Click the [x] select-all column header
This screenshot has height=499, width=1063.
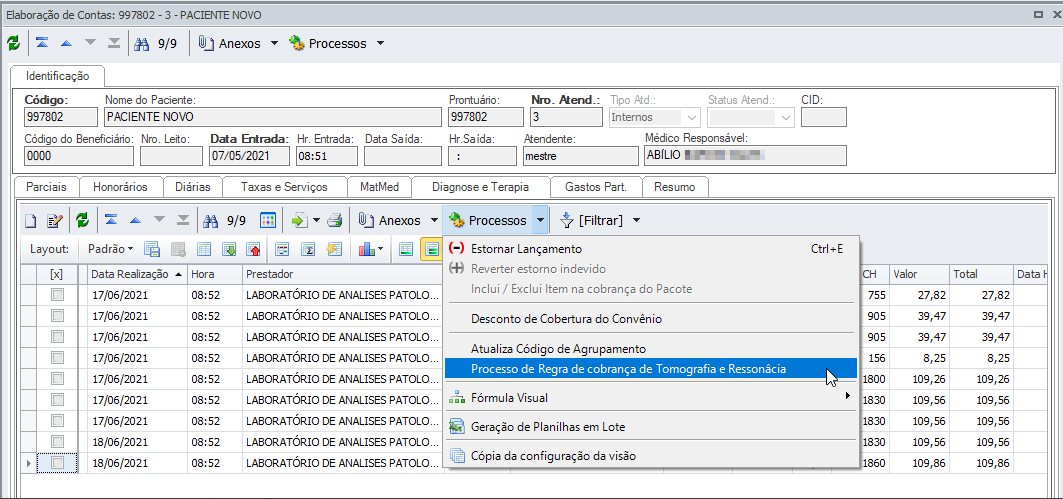point(57,274)
